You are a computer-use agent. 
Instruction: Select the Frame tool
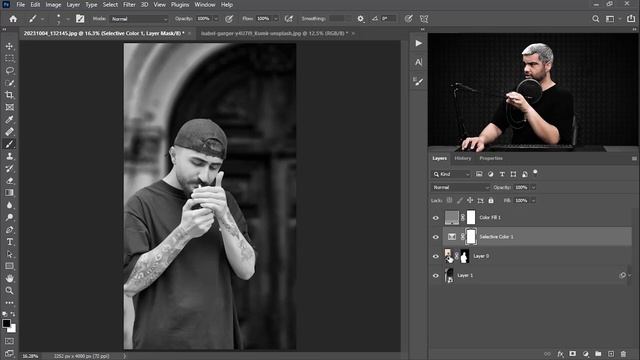[x=9, y=107]
